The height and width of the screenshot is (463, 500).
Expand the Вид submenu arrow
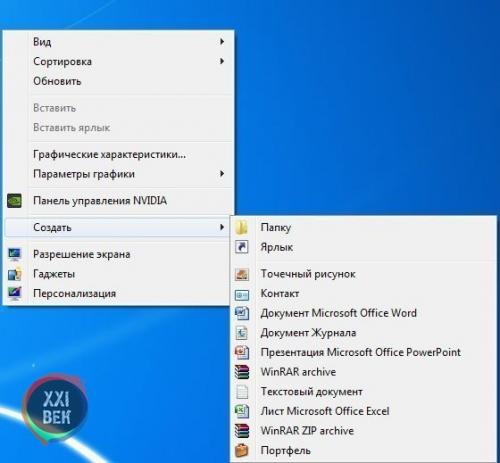pyautogui.click(x=222, y=42)
